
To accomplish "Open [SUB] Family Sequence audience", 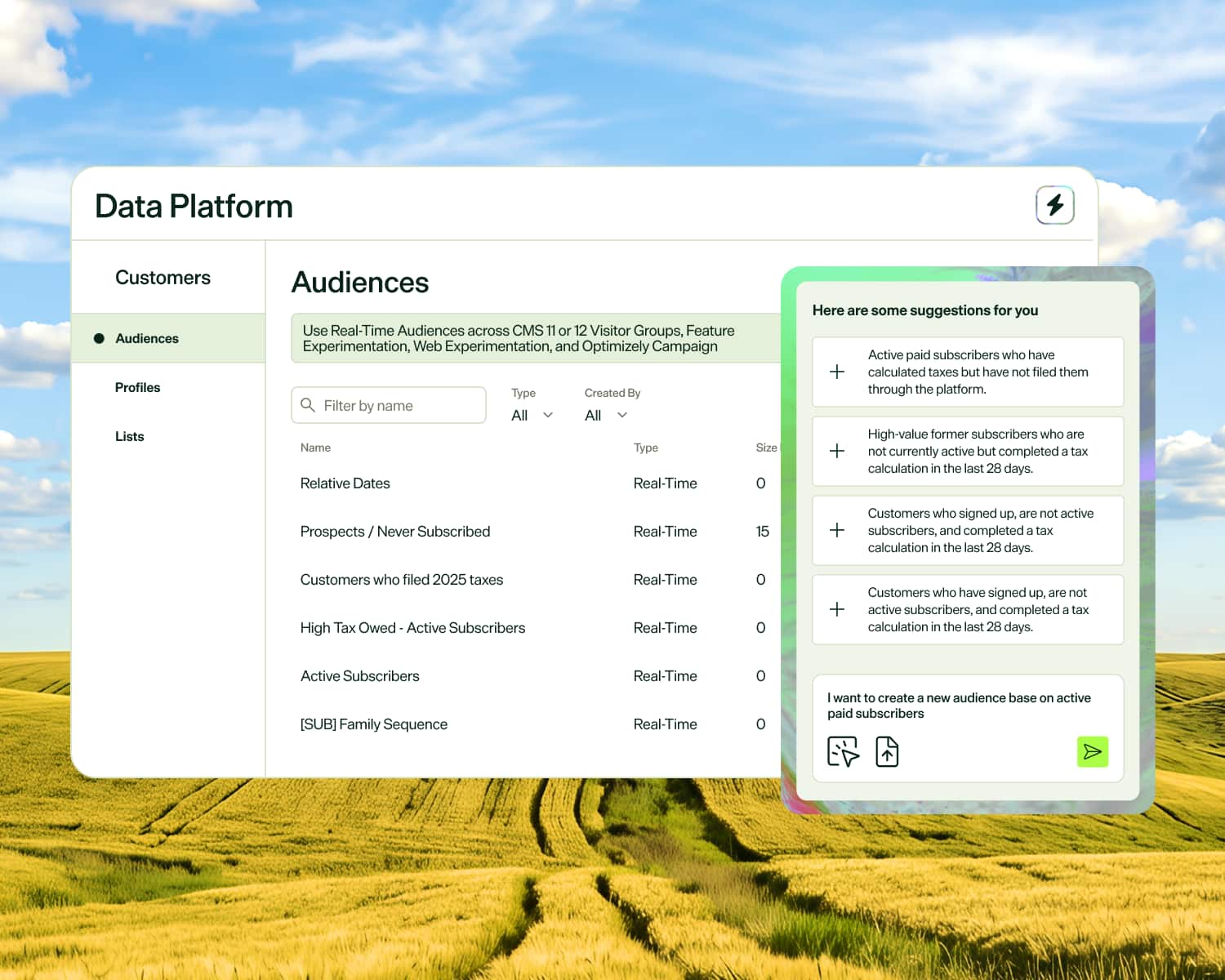I will [x=374, y=724].
